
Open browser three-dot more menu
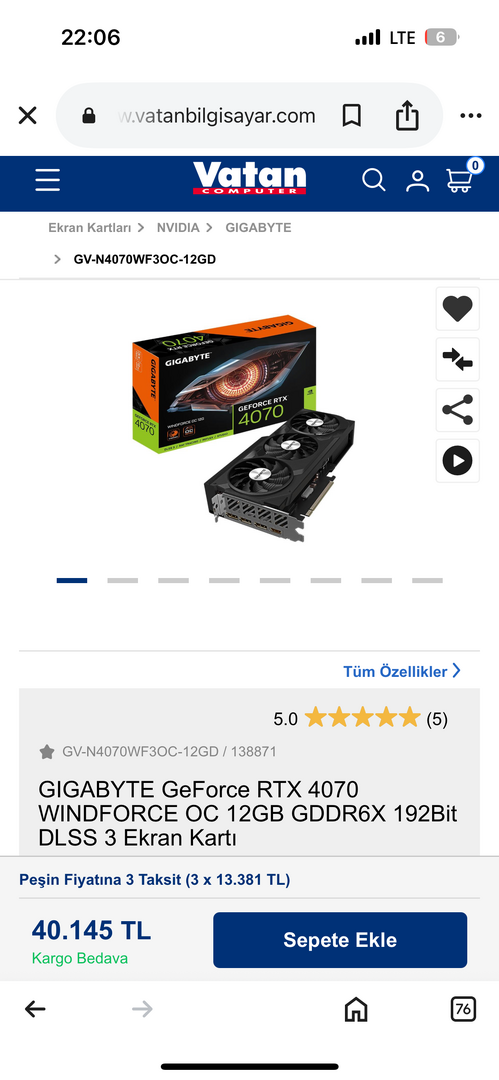click(471, 116)
